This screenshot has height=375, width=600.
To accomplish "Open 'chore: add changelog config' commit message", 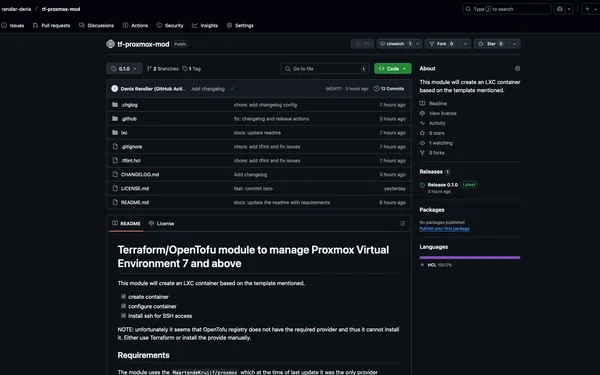I will click(x=265, y=105).
